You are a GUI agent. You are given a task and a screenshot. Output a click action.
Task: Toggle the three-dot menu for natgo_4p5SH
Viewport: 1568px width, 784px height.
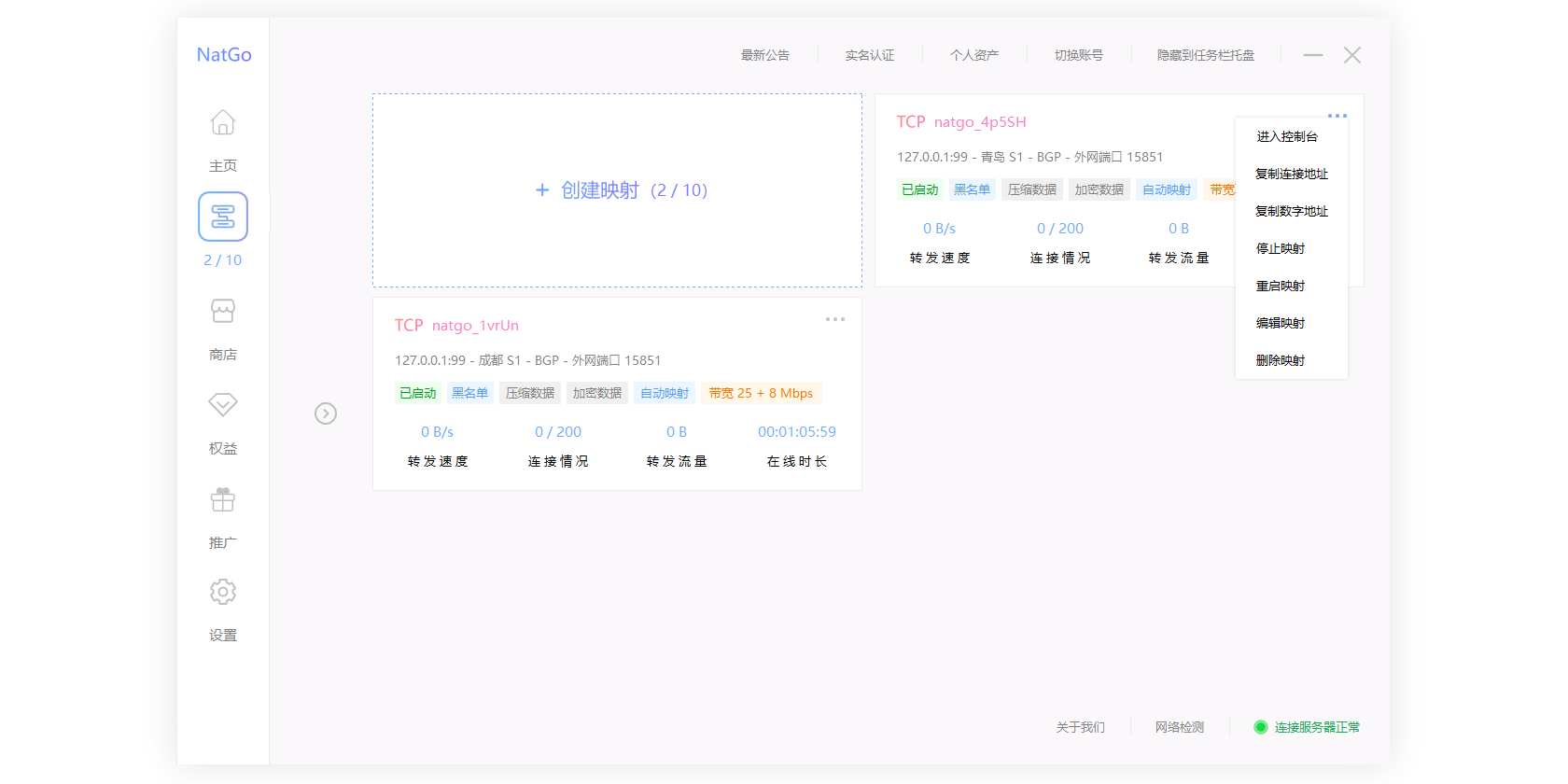click(x=1337, y=116)
